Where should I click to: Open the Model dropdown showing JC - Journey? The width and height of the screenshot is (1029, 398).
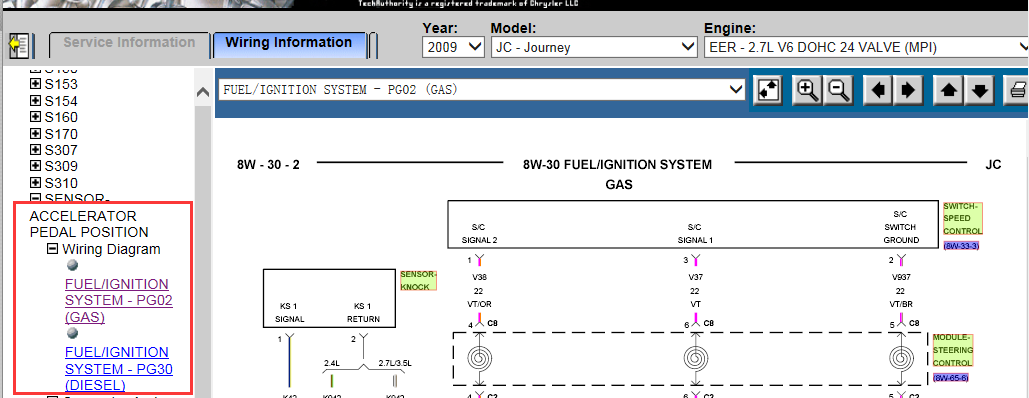tap(594, 47)
